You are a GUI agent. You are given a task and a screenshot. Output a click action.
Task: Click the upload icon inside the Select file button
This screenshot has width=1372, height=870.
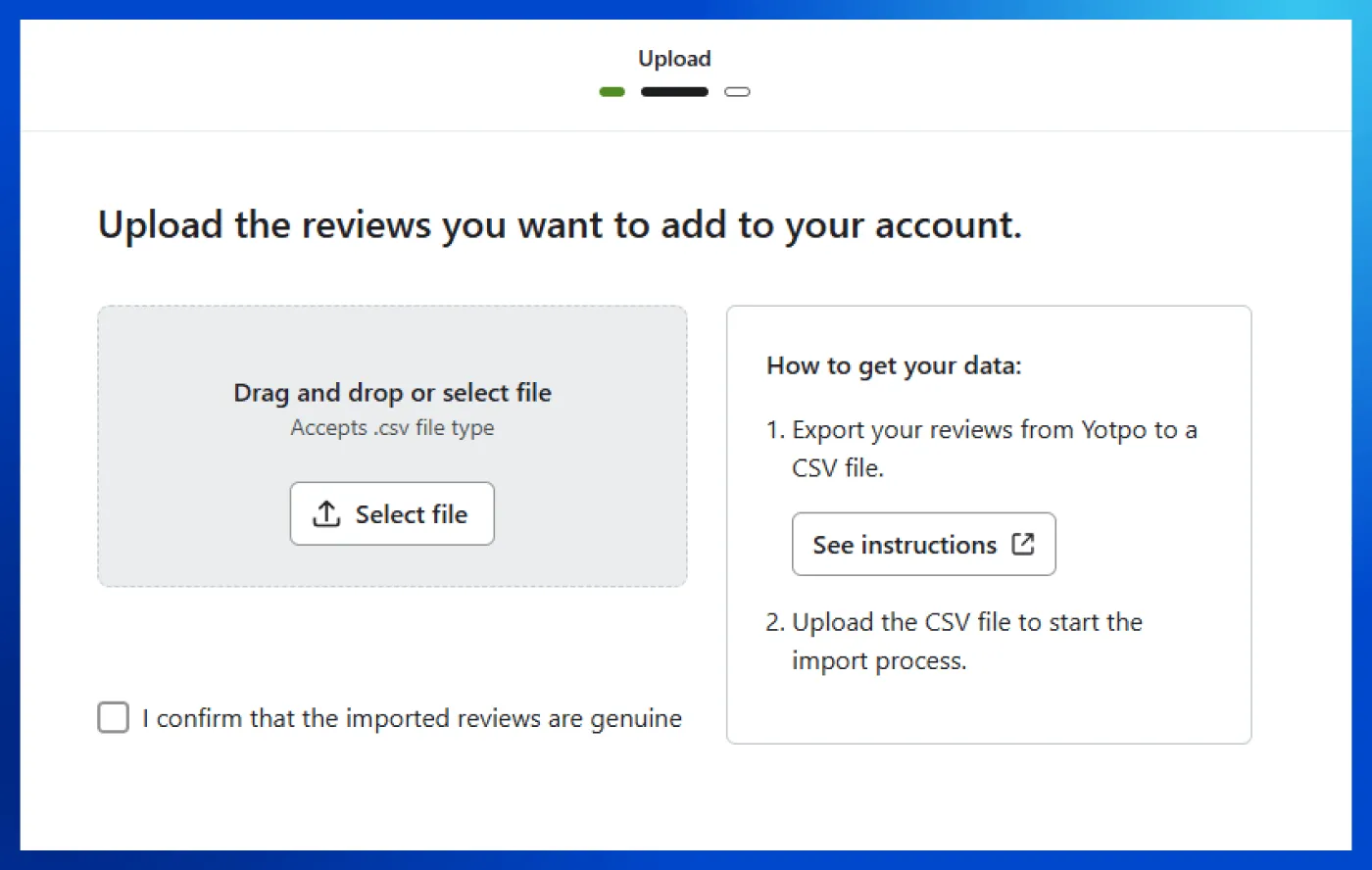click(x=328, y=513)
